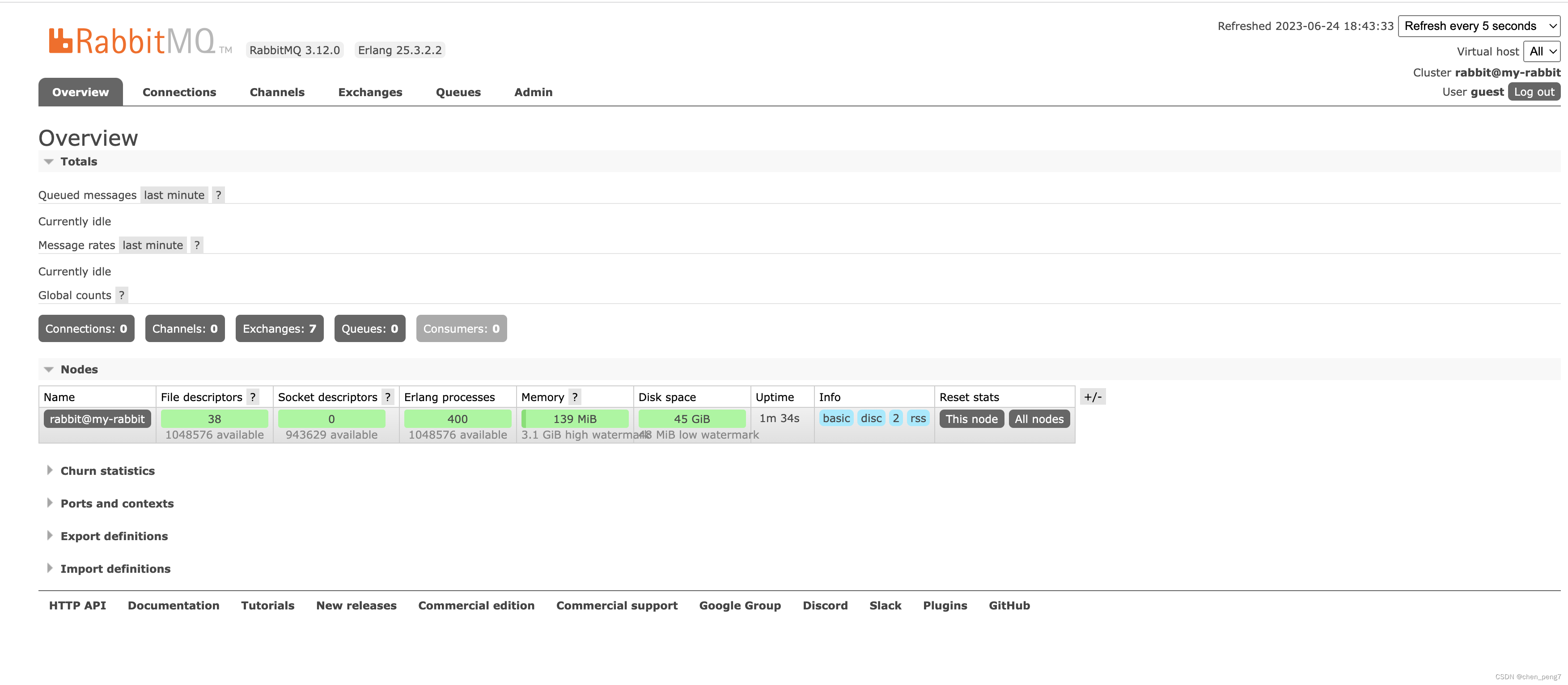Switch to the Channels tab
The width and height of the screenshot is (1568, 685).
[277, 92]
